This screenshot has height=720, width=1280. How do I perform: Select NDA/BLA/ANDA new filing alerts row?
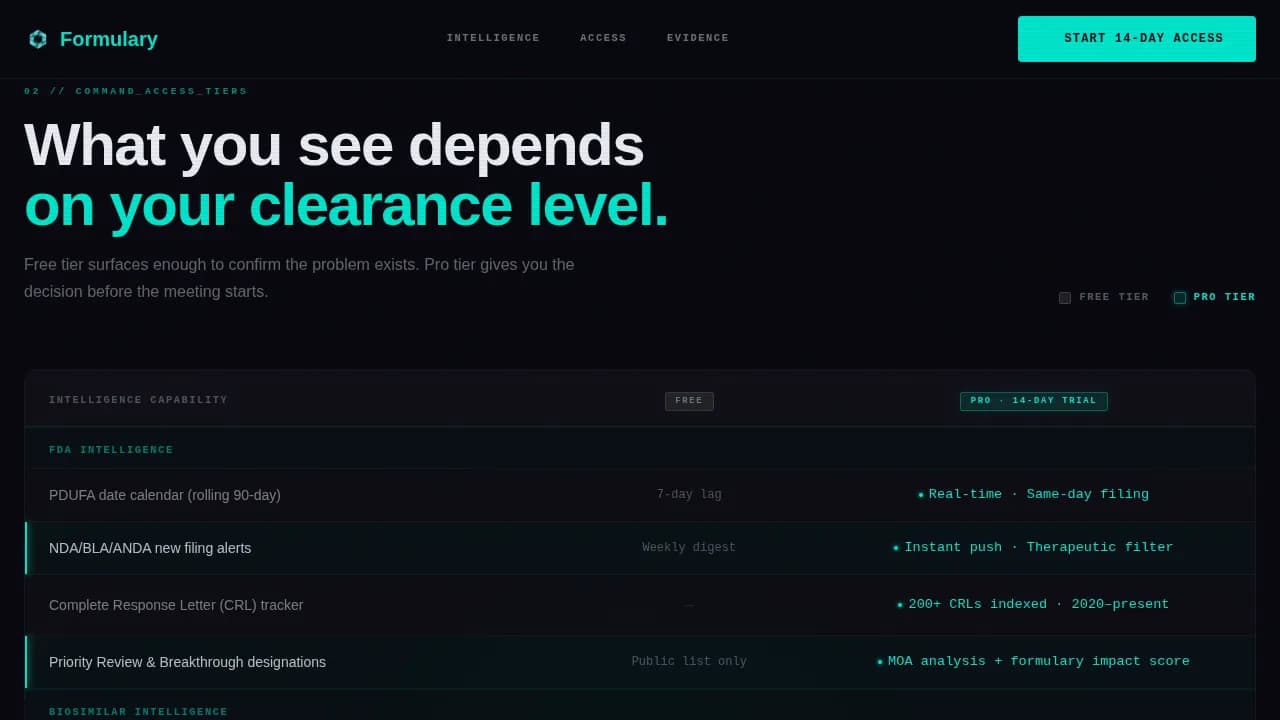pos(640,548)
